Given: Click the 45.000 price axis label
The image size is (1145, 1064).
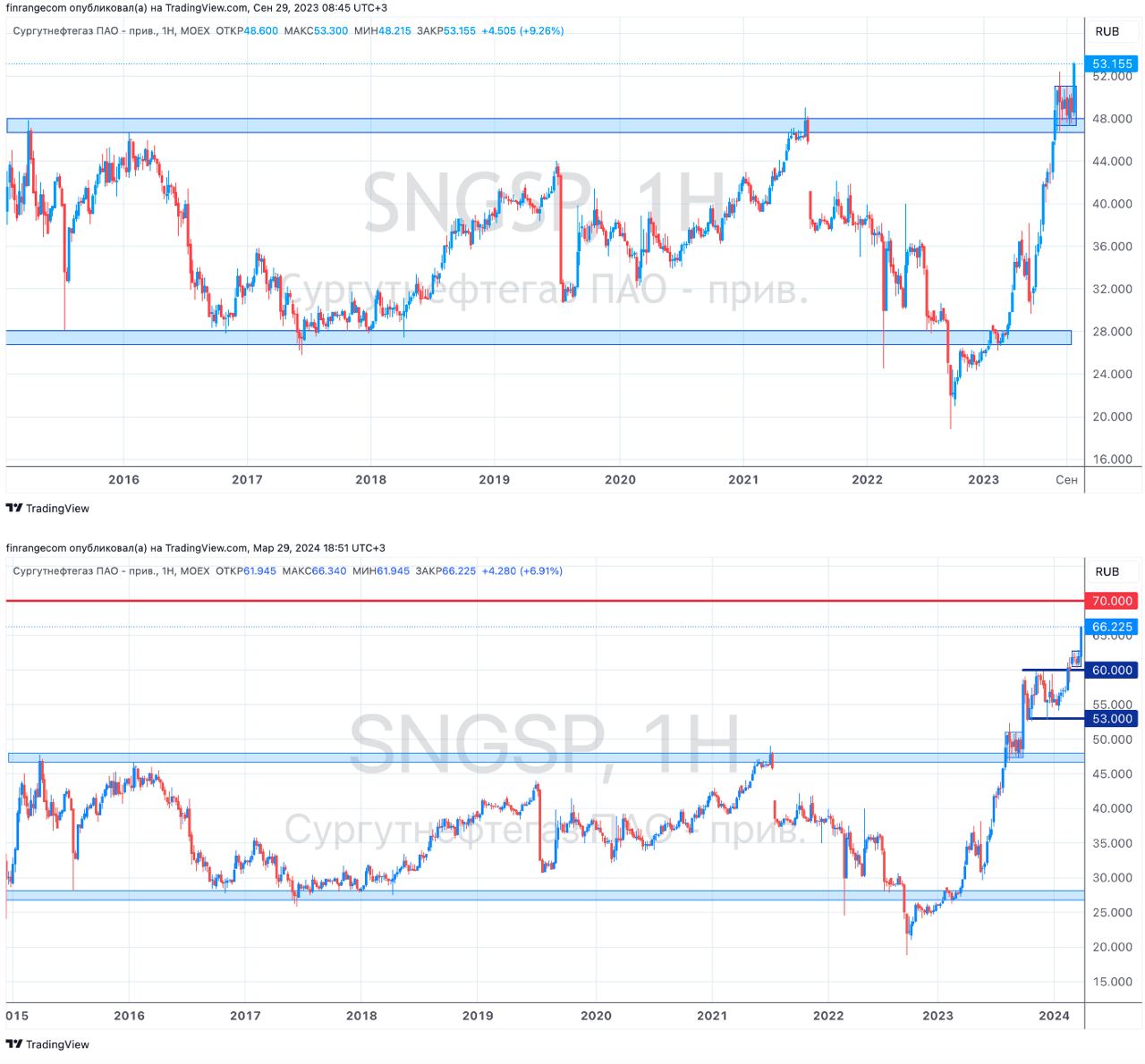Looking at the screenshot, I should [x=1112, y=774].
